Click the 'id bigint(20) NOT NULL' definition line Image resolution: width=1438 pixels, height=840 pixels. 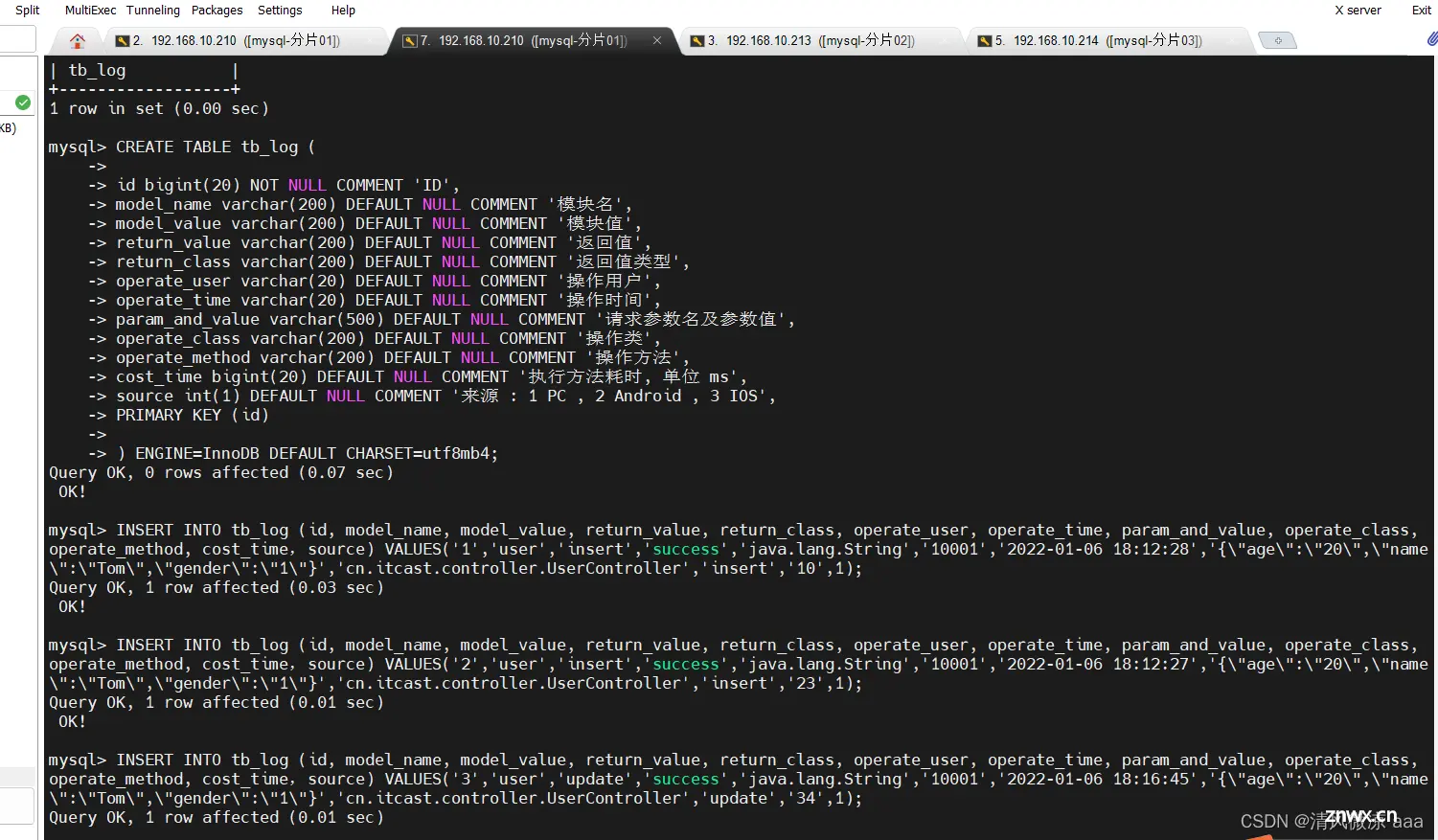[287, 185]
